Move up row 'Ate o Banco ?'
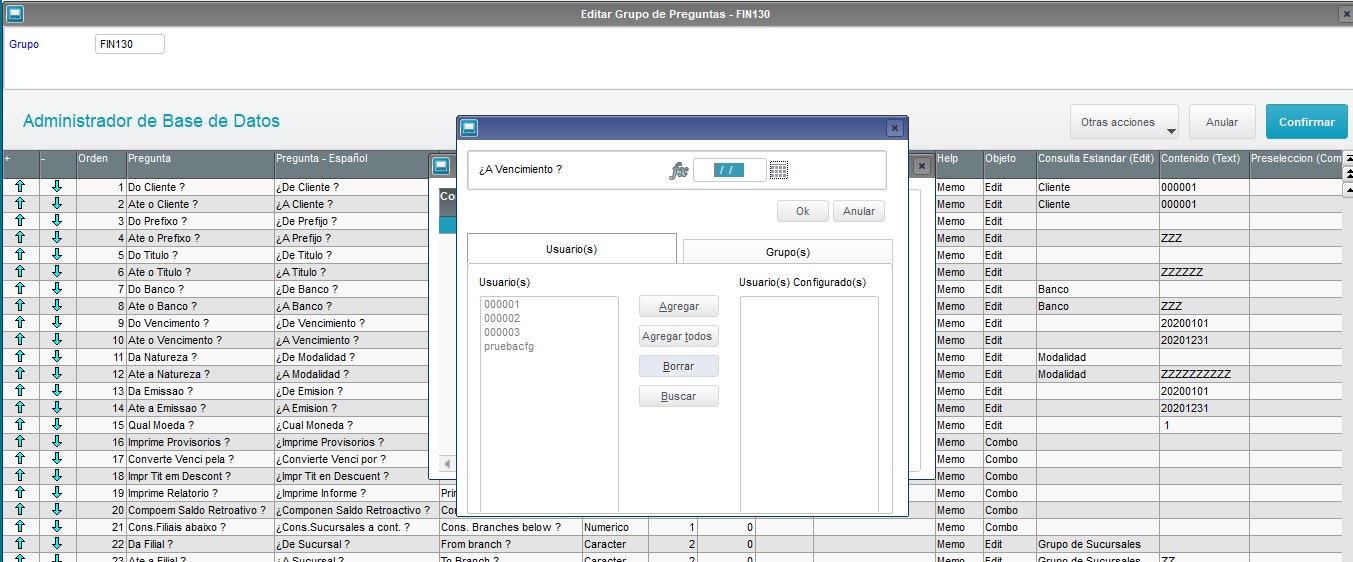Screen dimensions: 1353x562 [19, 306]
